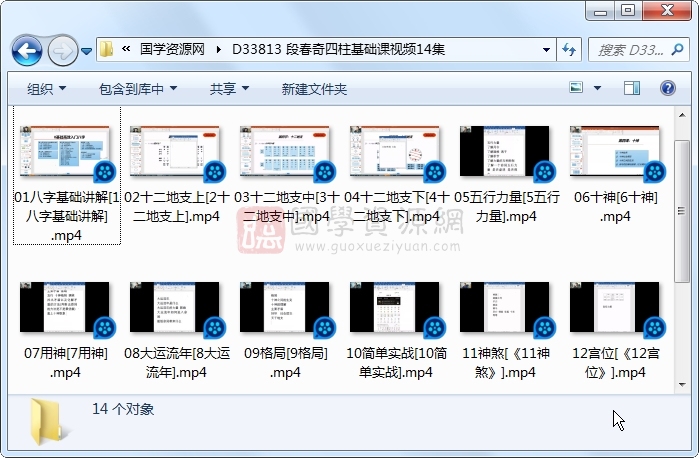699x458 pixels.
Task: Open Help with the question mark icon
Action: coord(668,88)
